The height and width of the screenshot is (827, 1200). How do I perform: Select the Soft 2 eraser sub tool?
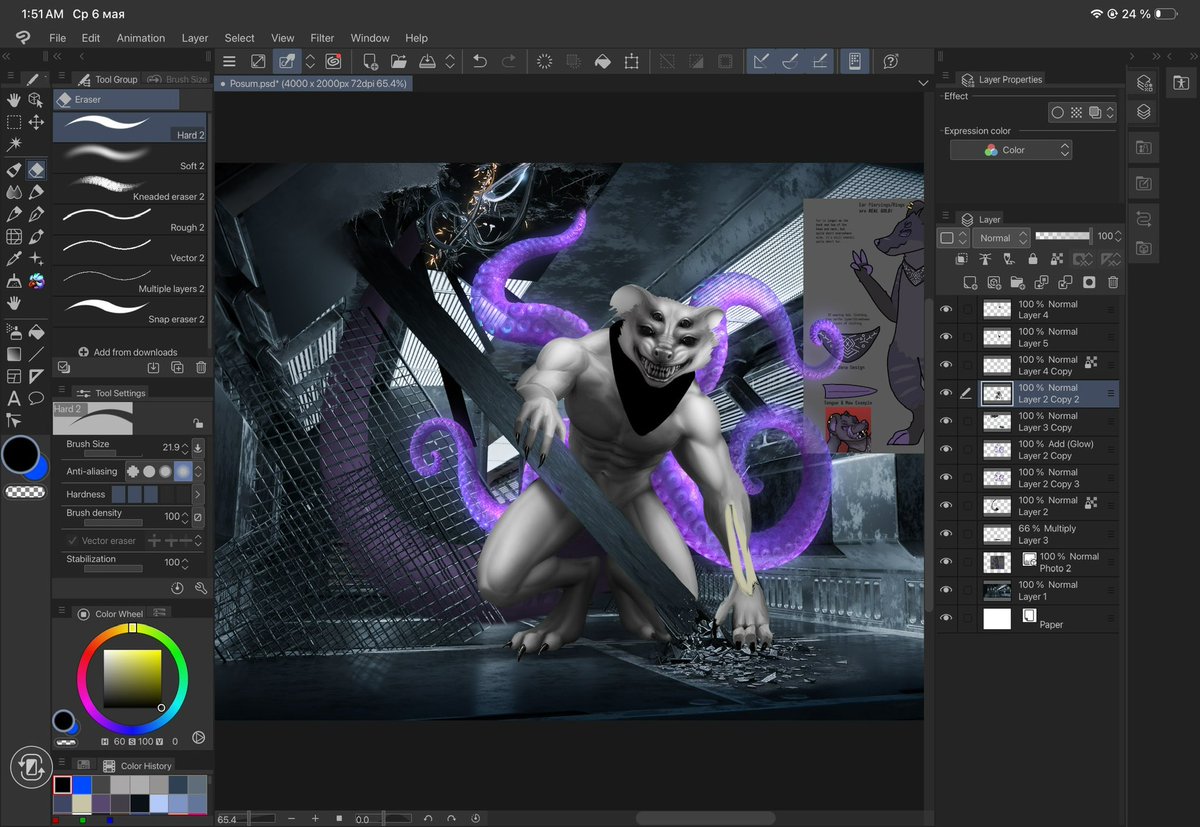[130, 157]
